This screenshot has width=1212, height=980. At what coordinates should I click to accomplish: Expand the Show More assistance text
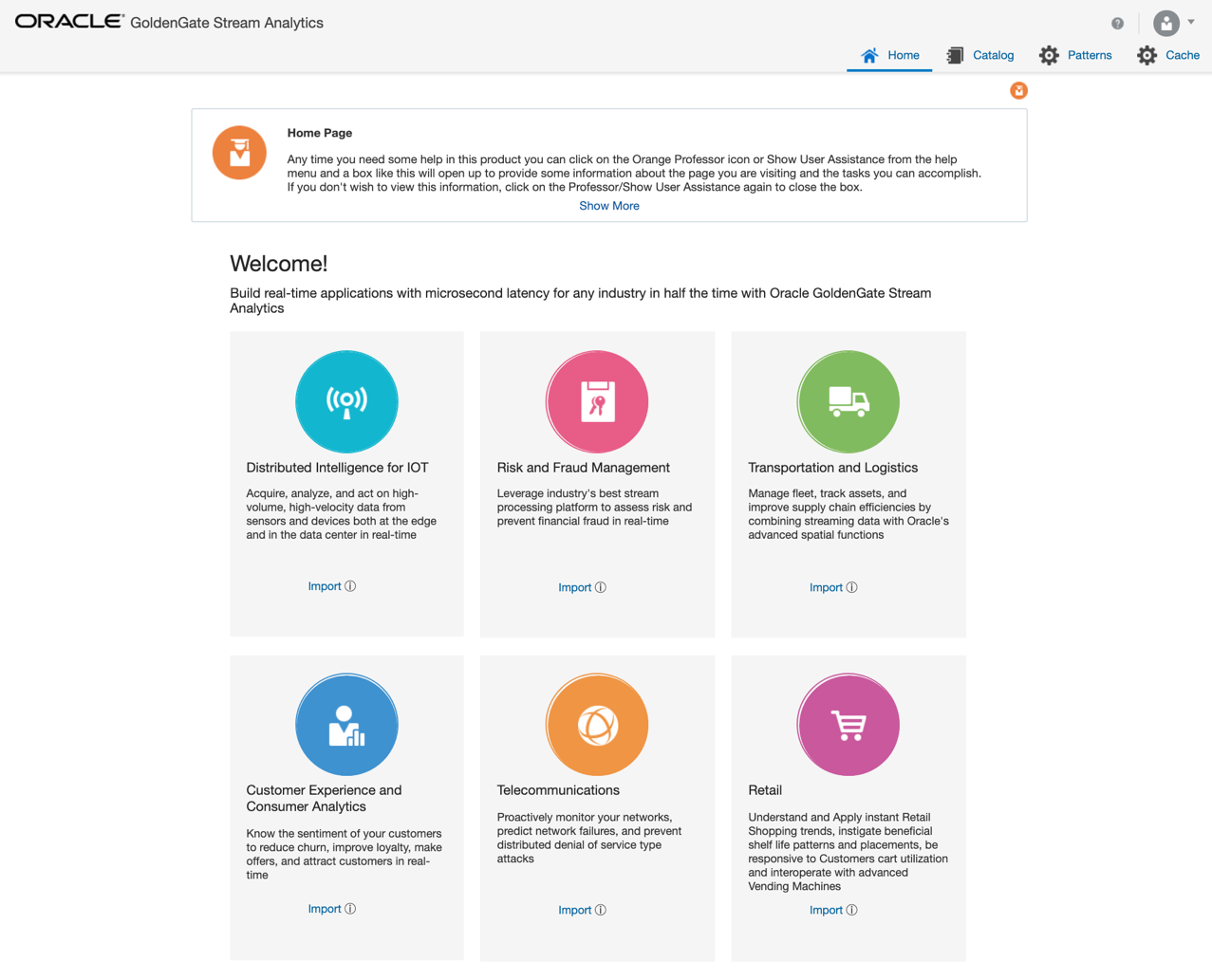tap(608, 205)
